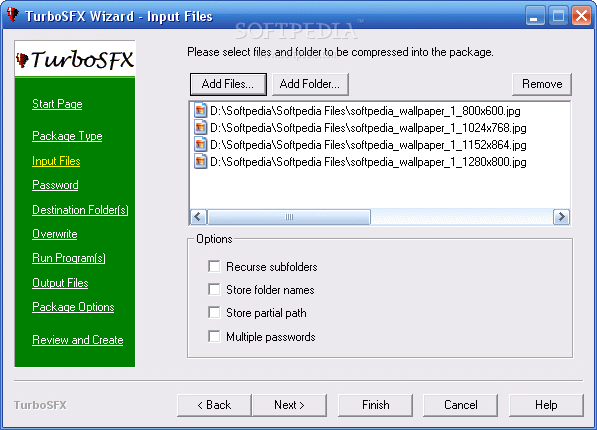The height and width of the screenshot is (430, 597).
Task: Toggle Multiple passwords checkbox
Action: pos(214,337)
